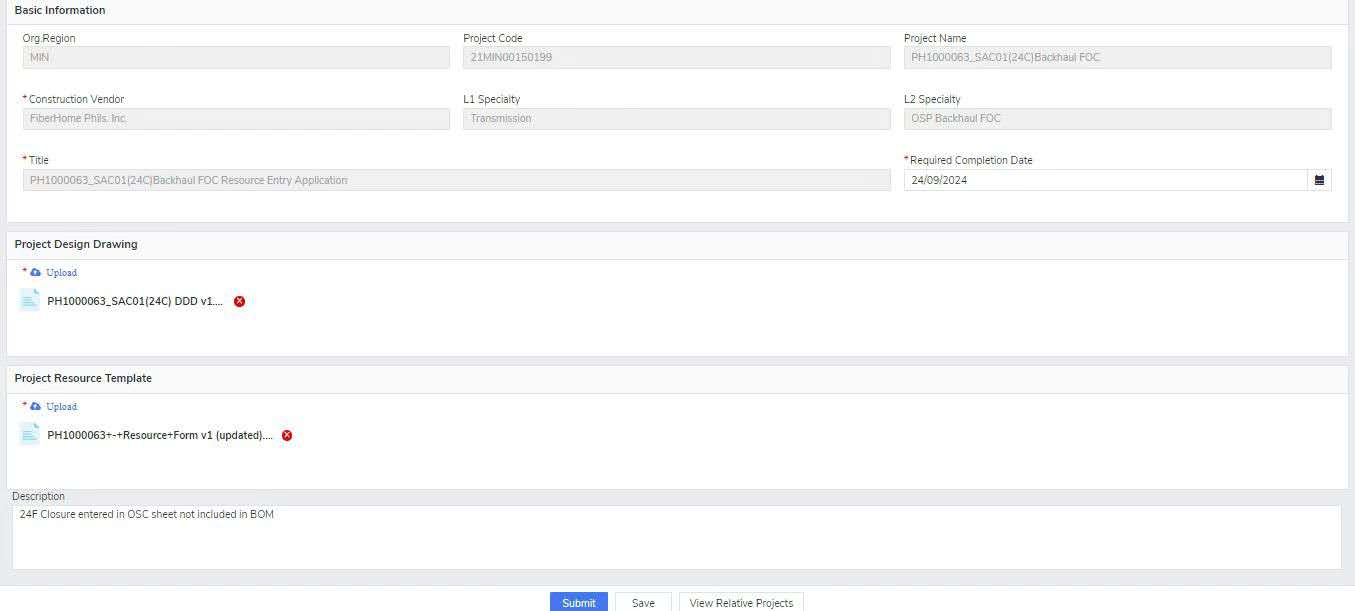Click the Project Name field
The height and width of the screenshot is (611, 1355).
pyautogui.click(x=1117, y=57)
